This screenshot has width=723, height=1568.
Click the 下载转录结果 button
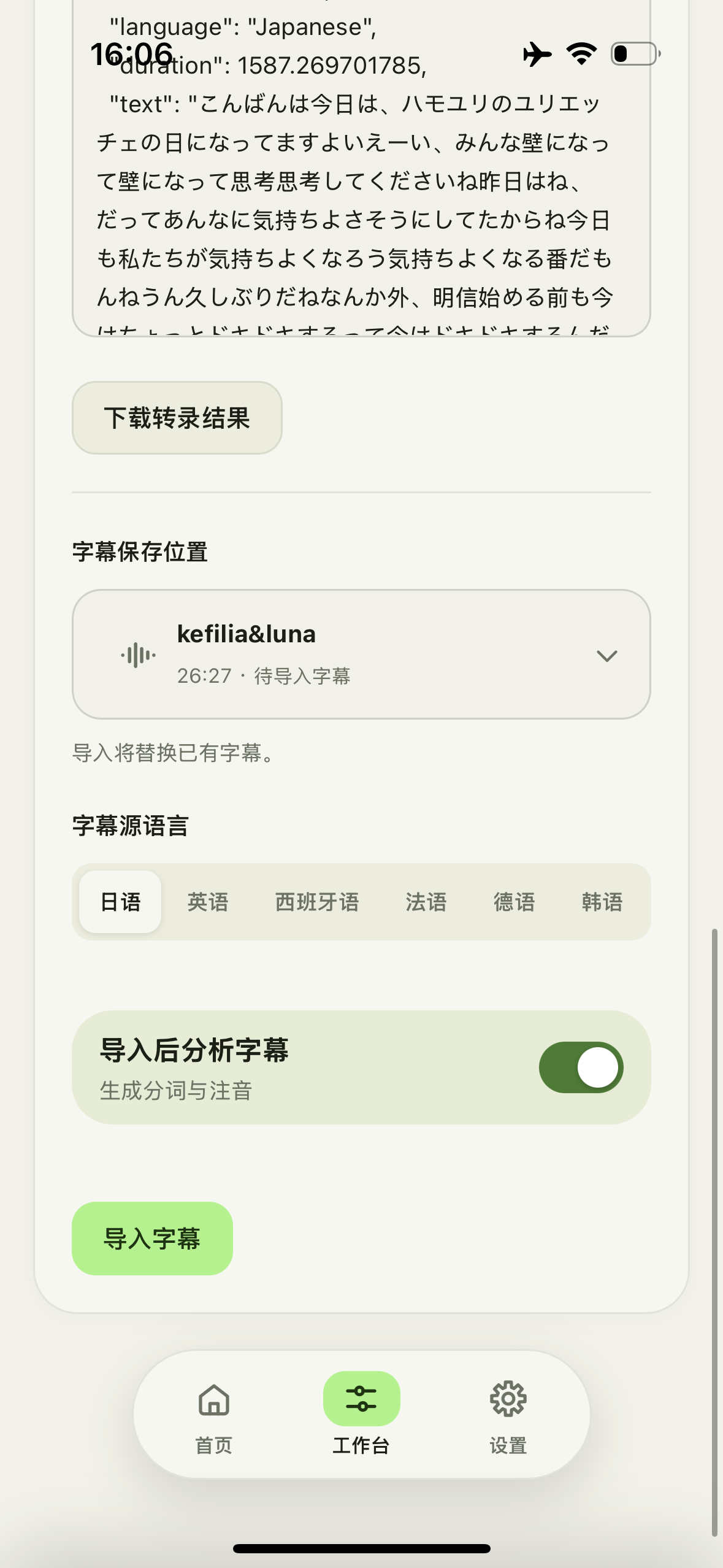(177, 418)
